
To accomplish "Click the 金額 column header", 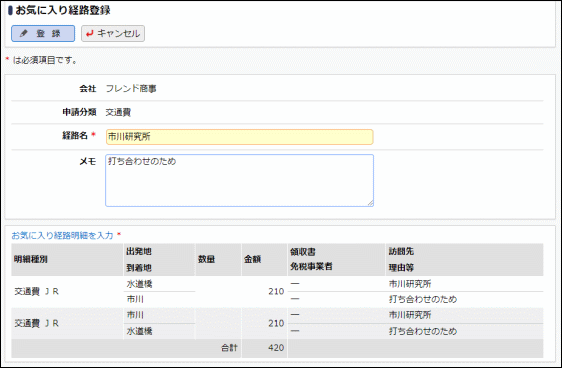I will tap(252, 259).
